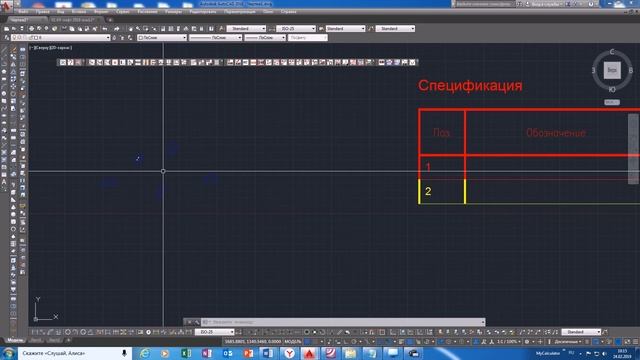640x360 pixels.
Task: Click the Redo arrow icon
Action: (x=117, y=29)
